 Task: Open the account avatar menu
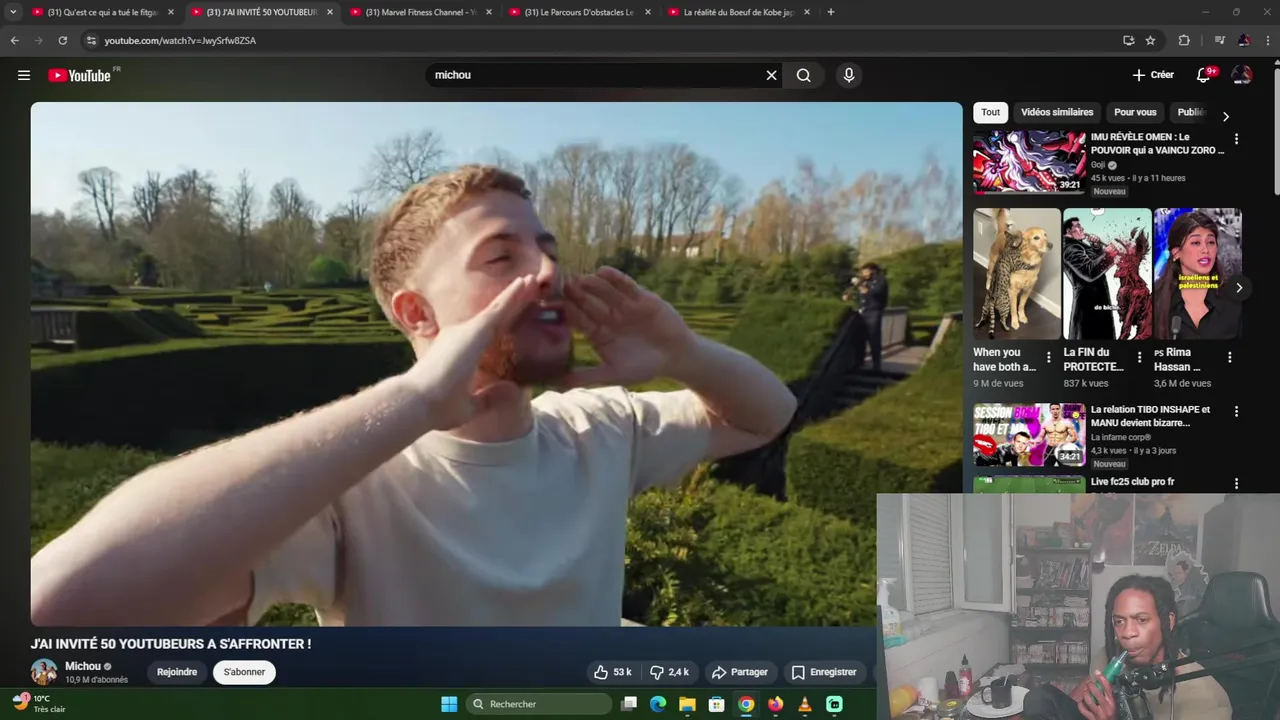[1242, 75]
